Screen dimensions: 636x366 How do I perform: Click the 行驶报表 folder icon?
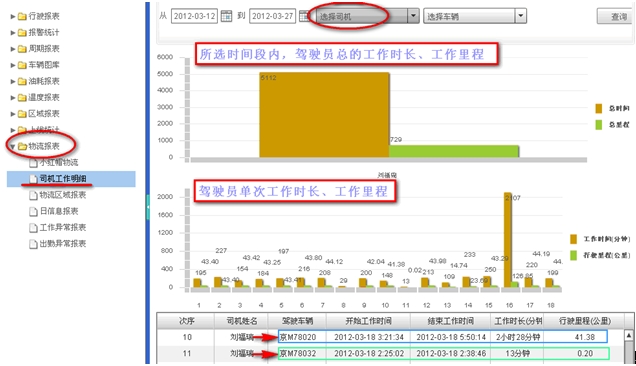coord(22,16)
